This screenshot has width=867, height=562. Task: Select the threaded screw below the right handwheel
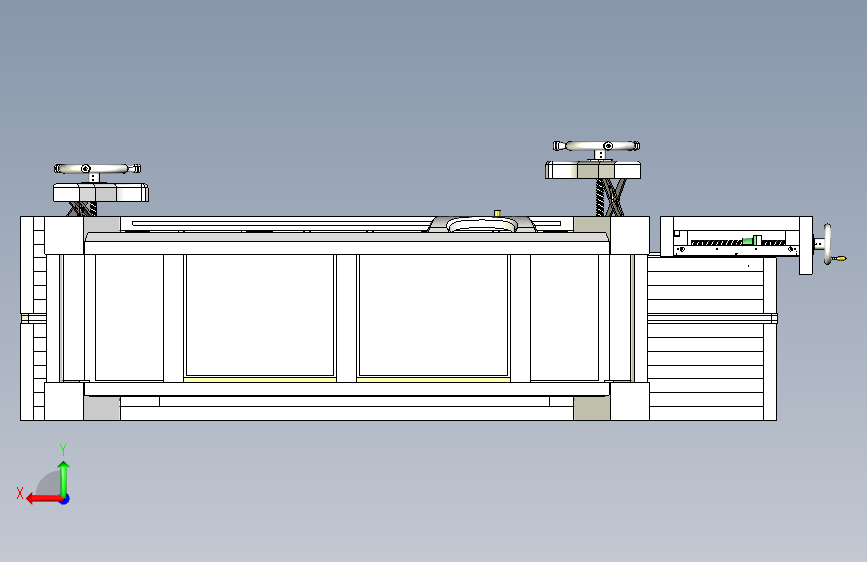(x=600, y=197)
